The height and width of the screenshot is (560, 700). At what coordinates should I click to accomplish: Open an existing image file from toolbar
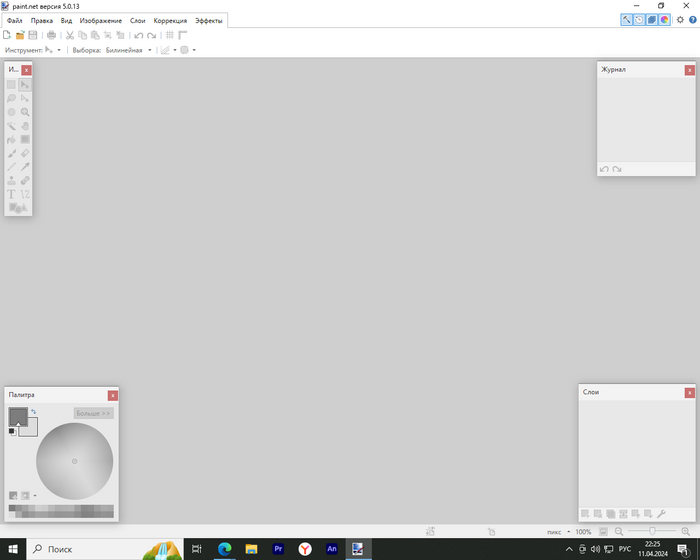click(20, 35)
